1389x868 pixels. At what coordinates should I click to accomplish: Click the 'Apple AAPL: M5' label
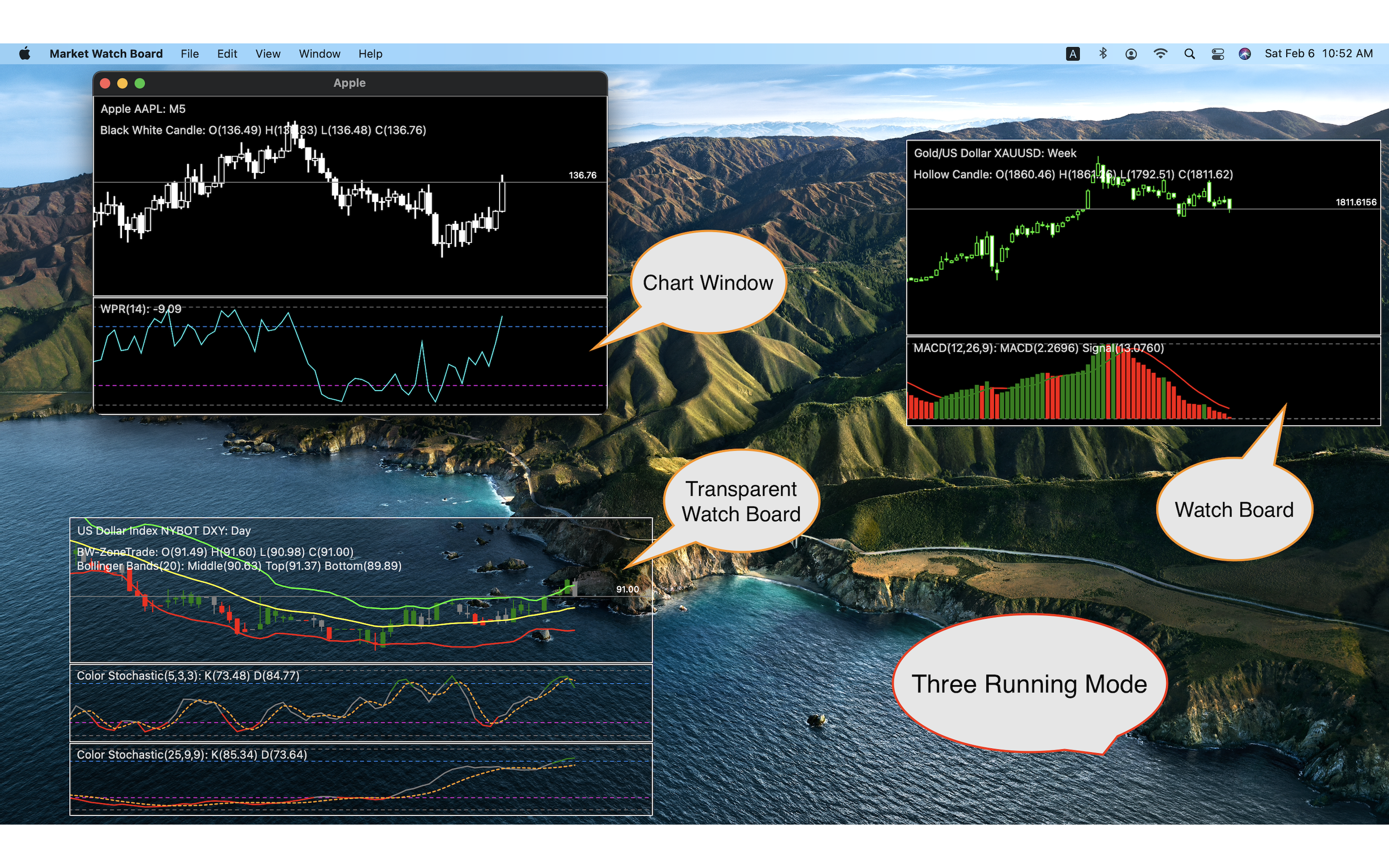[143, 109]
